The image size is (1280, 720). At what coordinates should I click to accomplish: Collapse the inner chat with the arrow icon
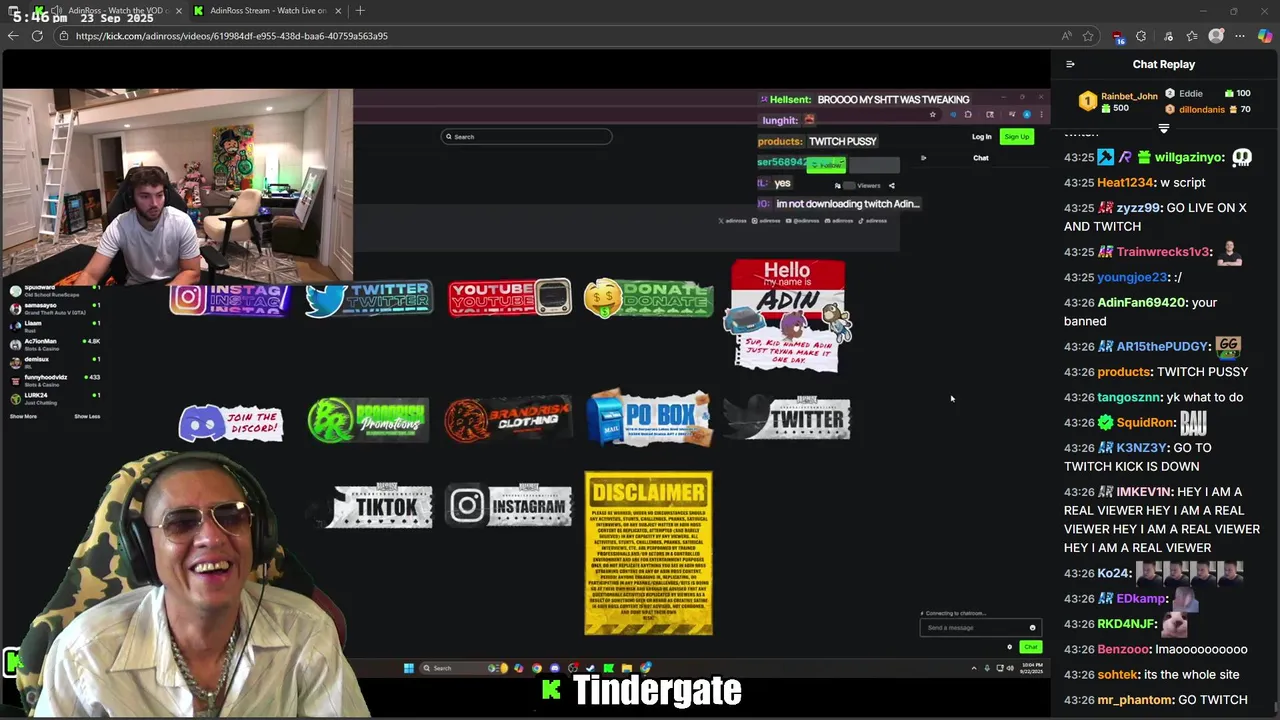coord(923,158)
